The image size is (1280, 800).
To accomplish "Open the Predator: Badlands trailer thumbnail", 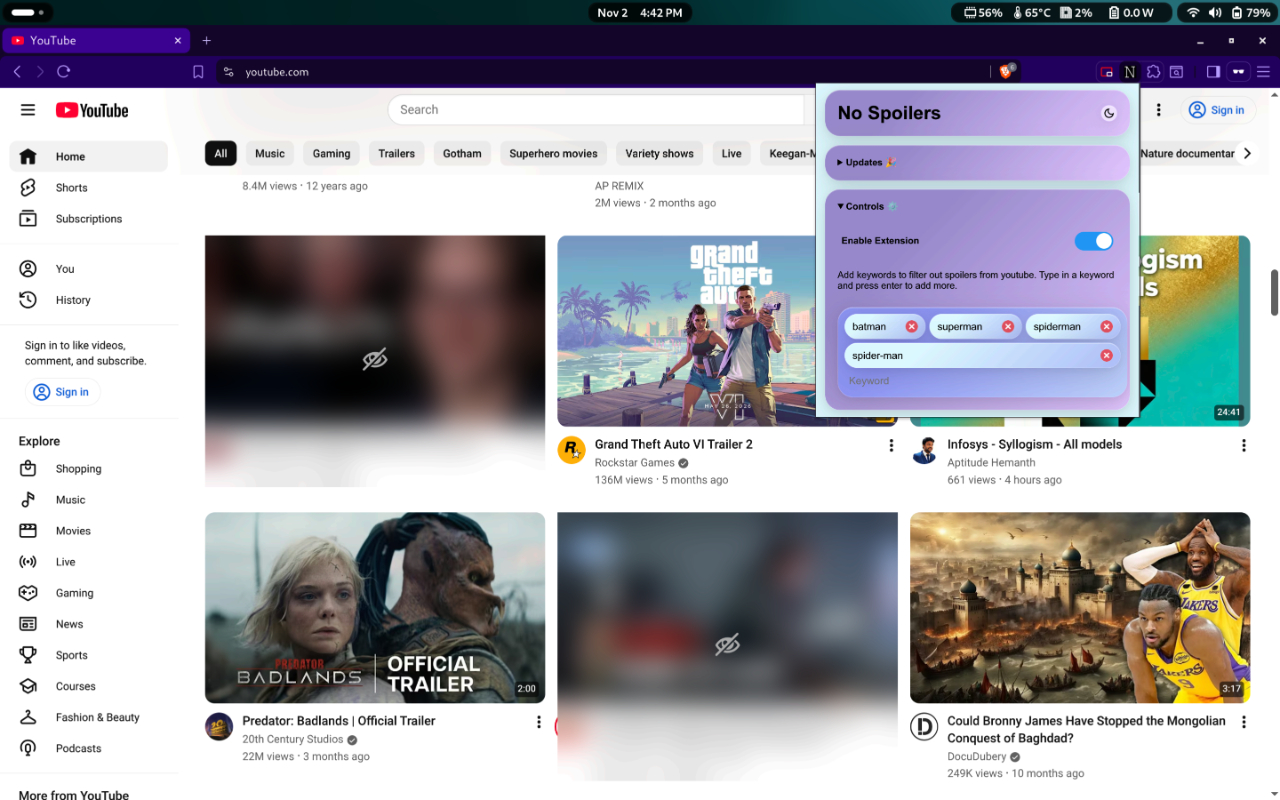I will (375, 608).
